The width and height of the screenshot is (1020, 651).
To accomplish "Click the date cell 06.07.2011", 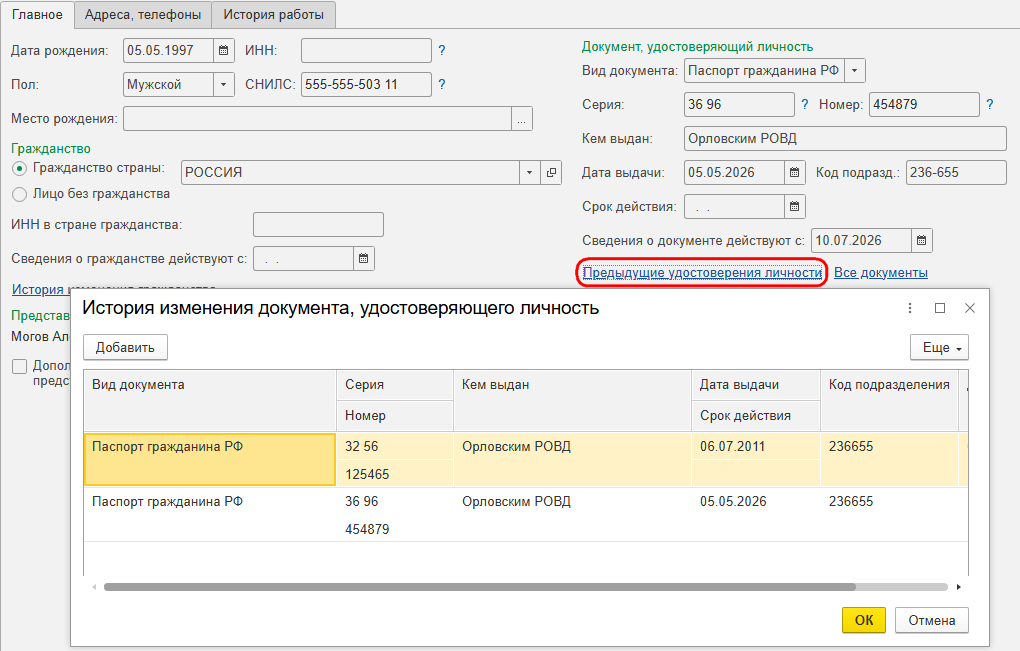I will coord(756,446).
